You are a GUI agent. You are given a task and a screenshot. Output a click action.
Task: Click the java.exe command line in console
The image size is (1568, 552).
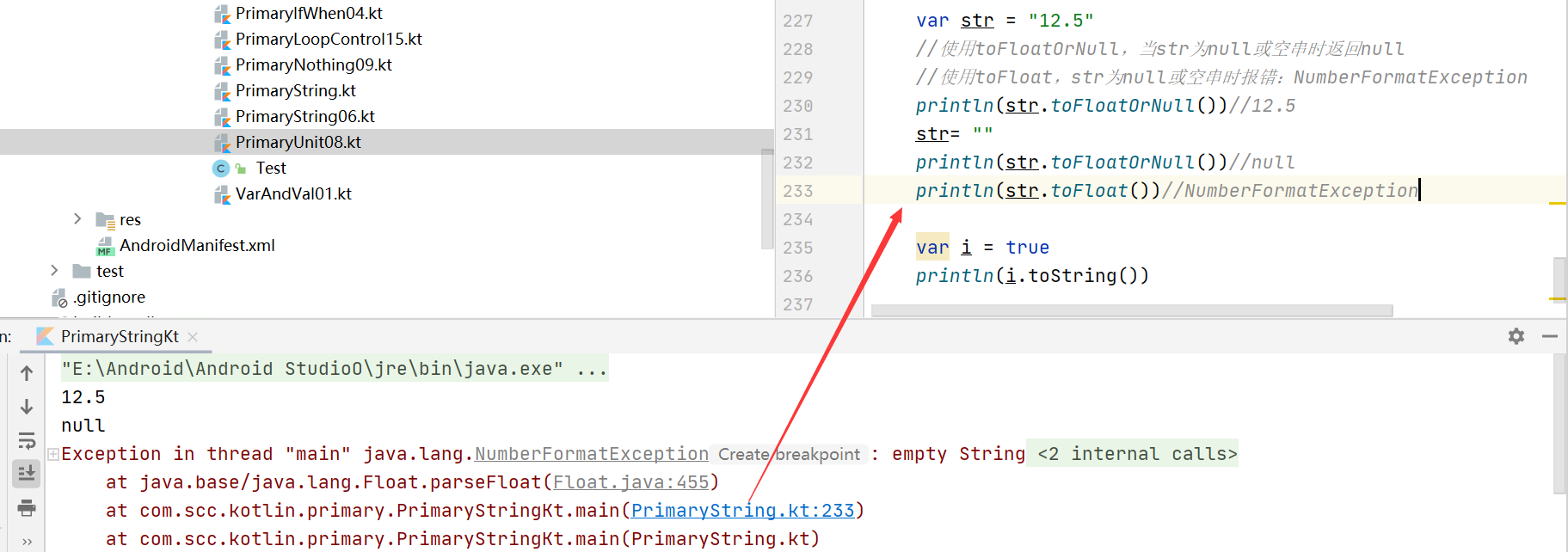coord(335,369)
